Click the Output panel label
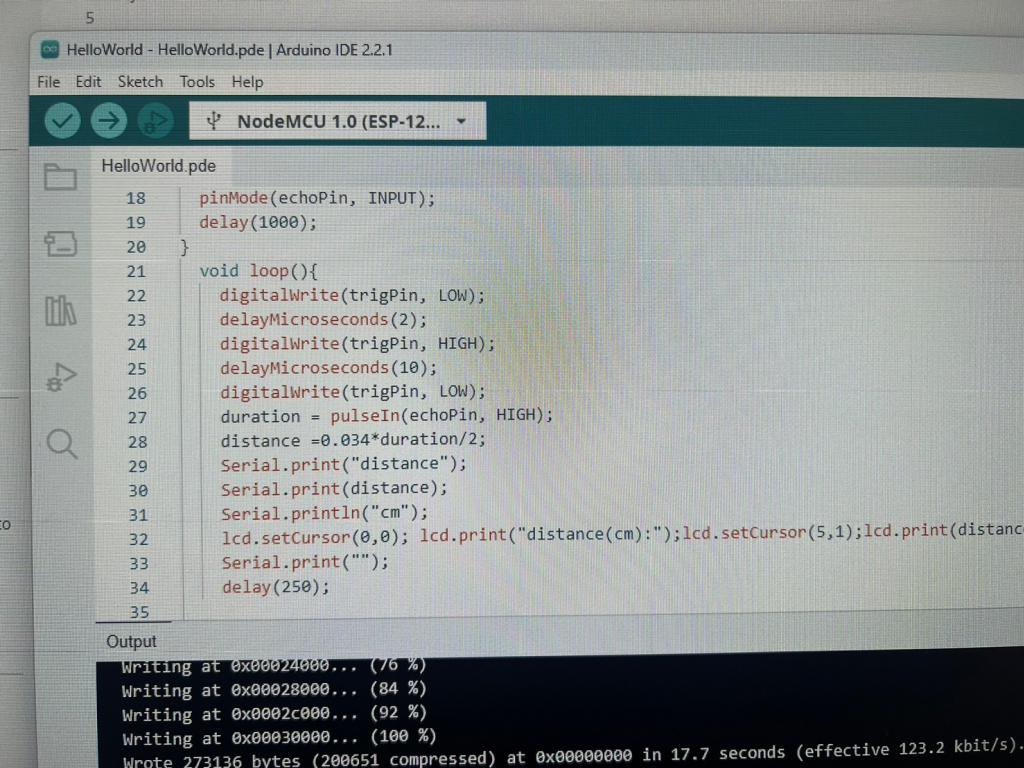This screenshot has width=1024, height=768. 131,641
